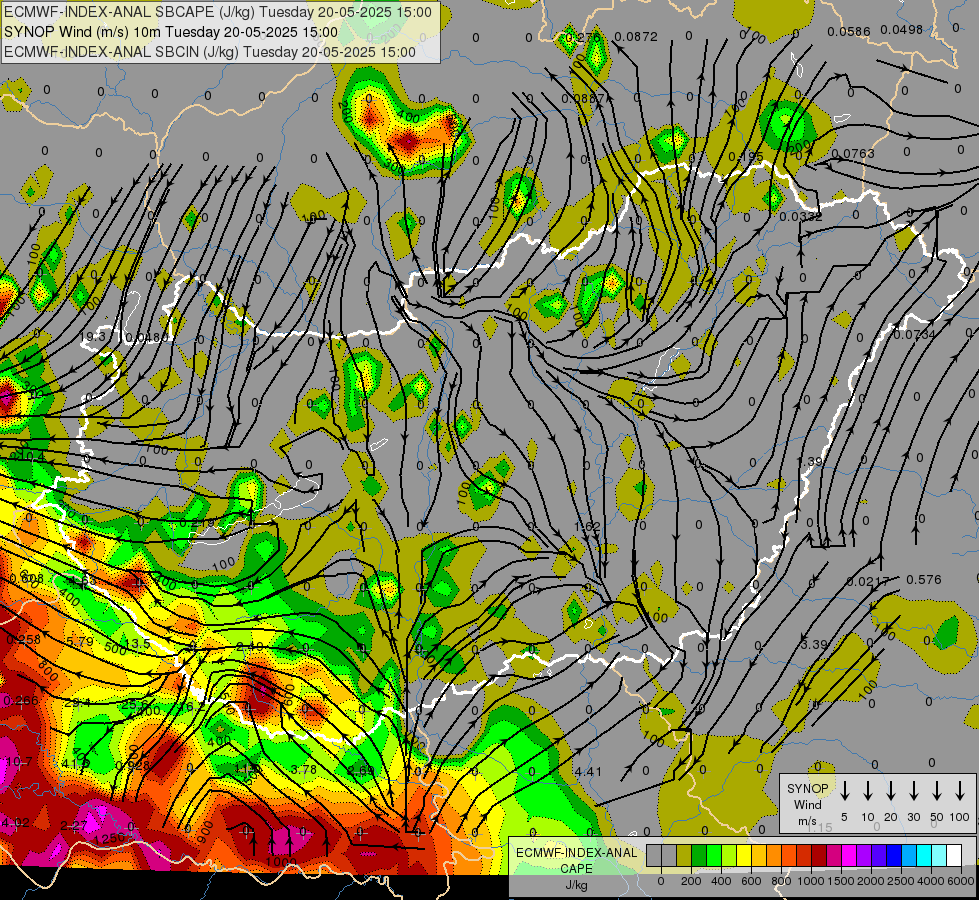Image resolution: width=979 pixels, height=900 pixels.
Task: Click the 6000 tick label in CAPE legend
Action: click(x=962, y=881)
